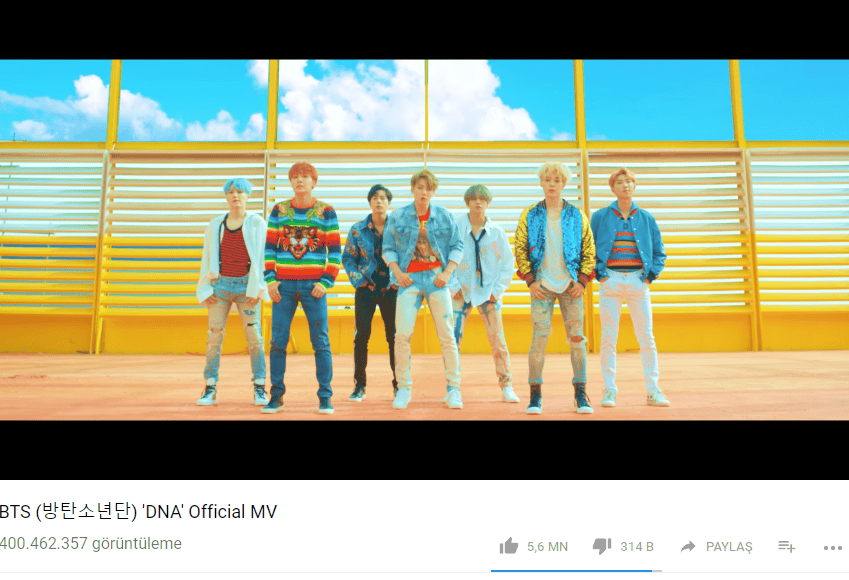849x580 pixels.
Task: Click the 5,6 MN like count
Action: point(547,546)
